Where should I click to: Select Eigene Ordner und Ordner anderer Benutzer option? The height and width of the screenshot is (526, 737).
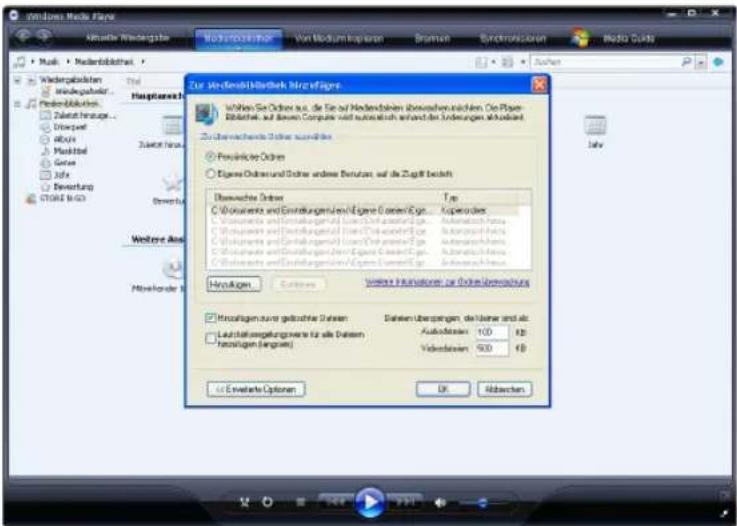[x=211, y=174]
